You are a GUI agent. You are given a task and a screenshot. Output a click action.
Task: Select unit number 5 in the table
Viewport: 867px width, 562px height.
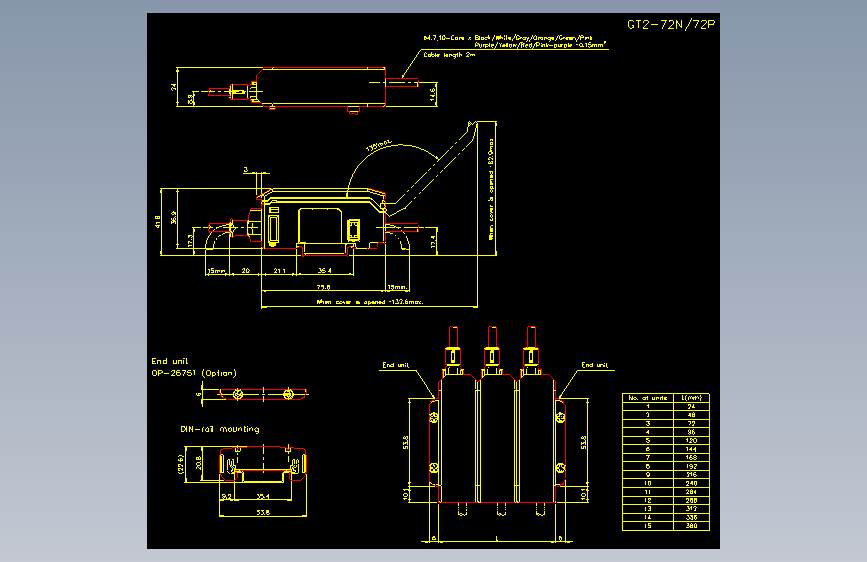tap(647, 441)
